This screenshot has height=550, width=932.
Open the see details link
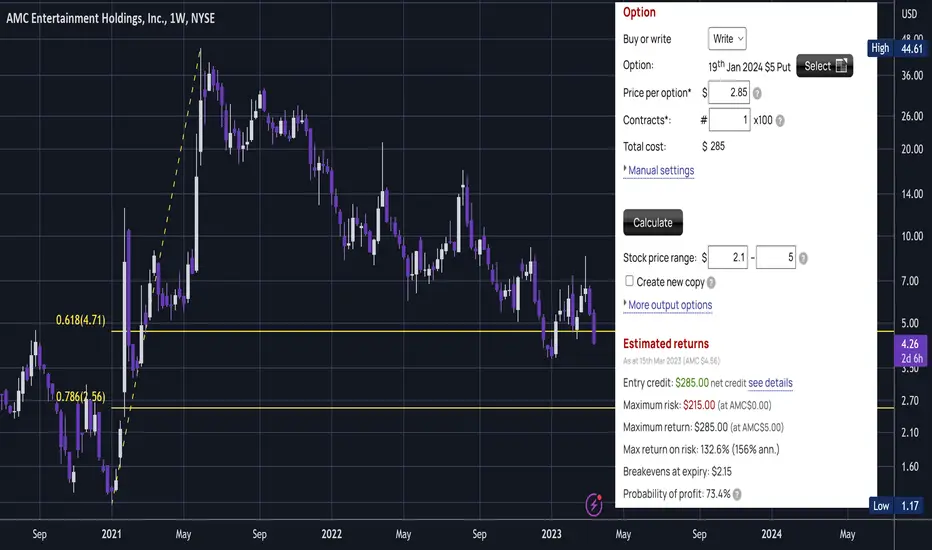(x=770, y=383)
